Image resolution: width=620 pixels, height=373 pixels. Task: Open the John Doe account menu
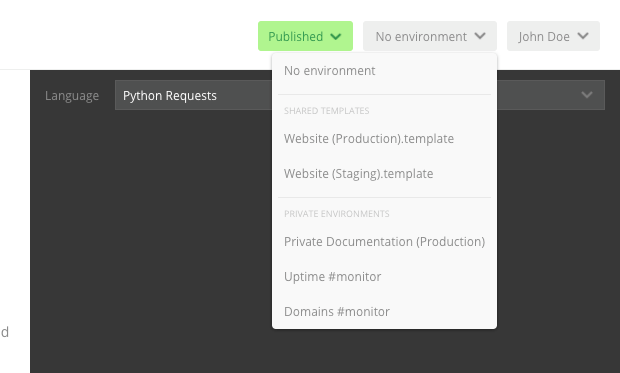point(553,36)
